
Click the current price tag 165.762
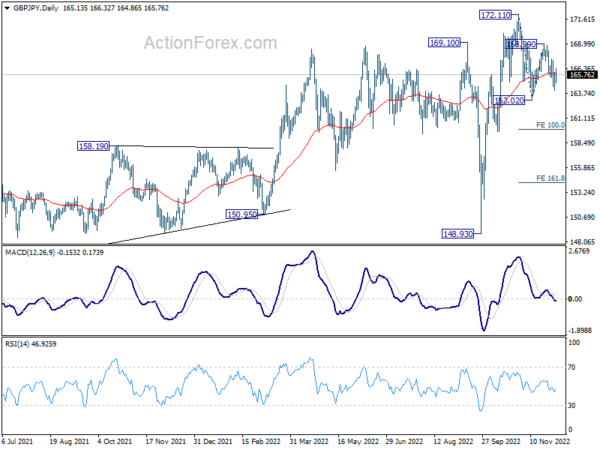click(x=582, y=75)
